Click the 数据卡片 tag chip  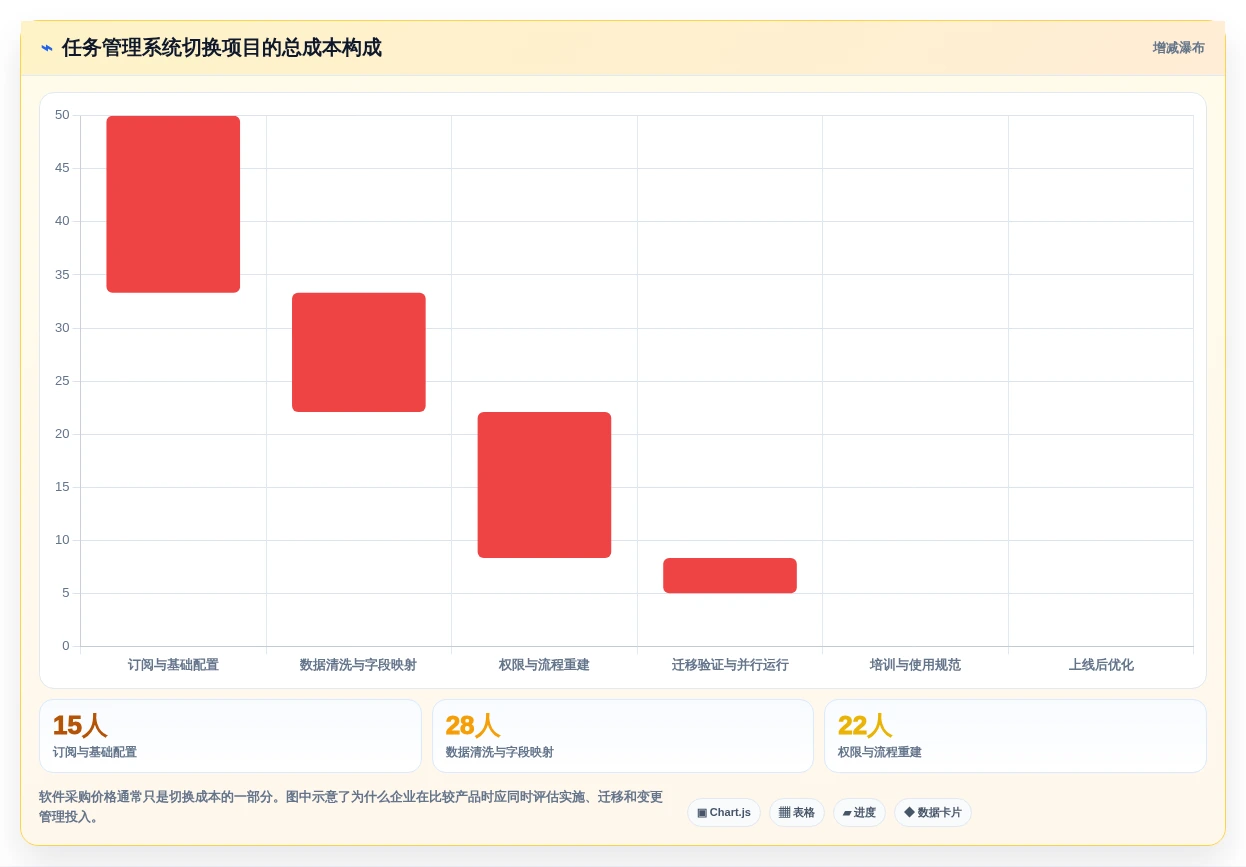tap(933, 812)
